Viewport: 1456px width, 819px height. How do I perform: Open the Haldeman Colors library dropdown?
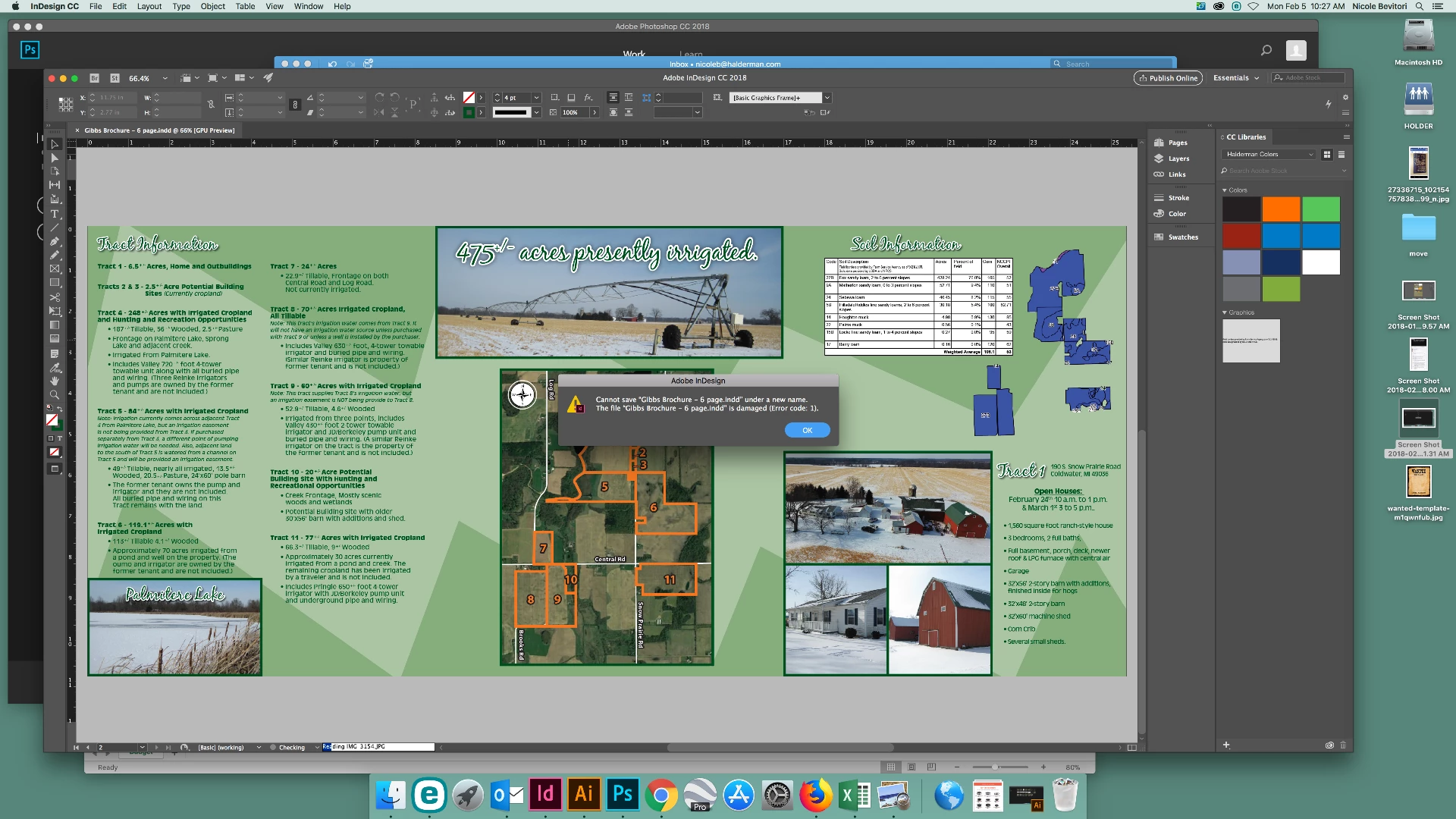(x=1269, y=155)
